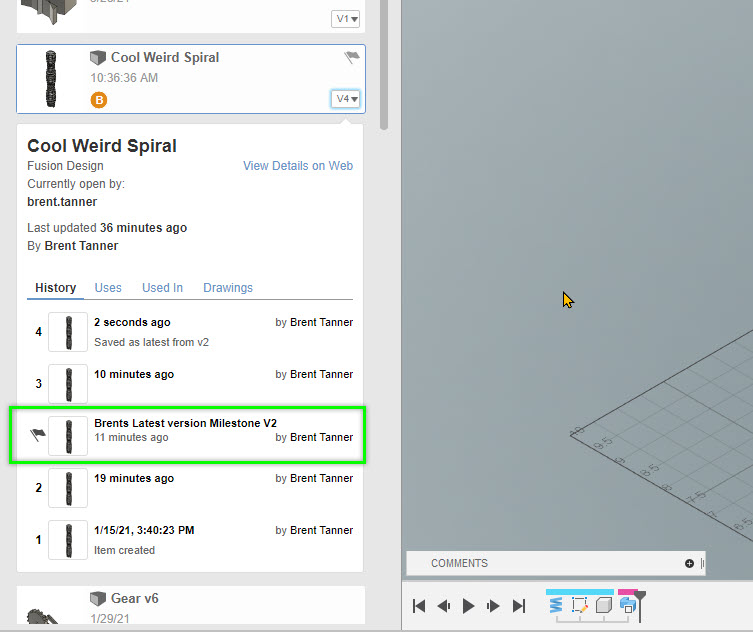This screenshot has height=632, width=753.
Task: Select the blue Form feature in the timeline
Action: pos(627,605)
